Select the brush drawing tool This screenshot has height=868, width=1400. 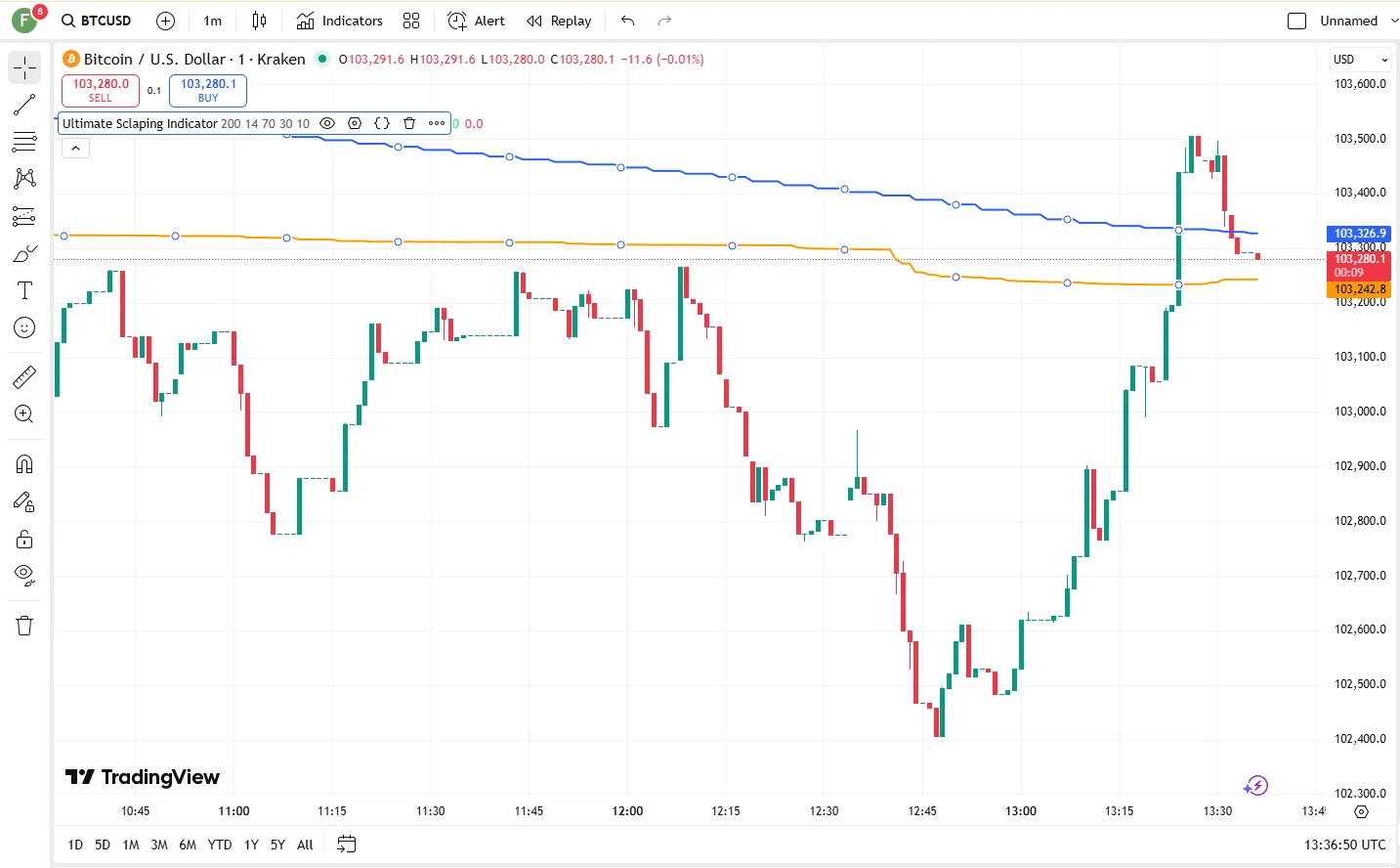24,253
